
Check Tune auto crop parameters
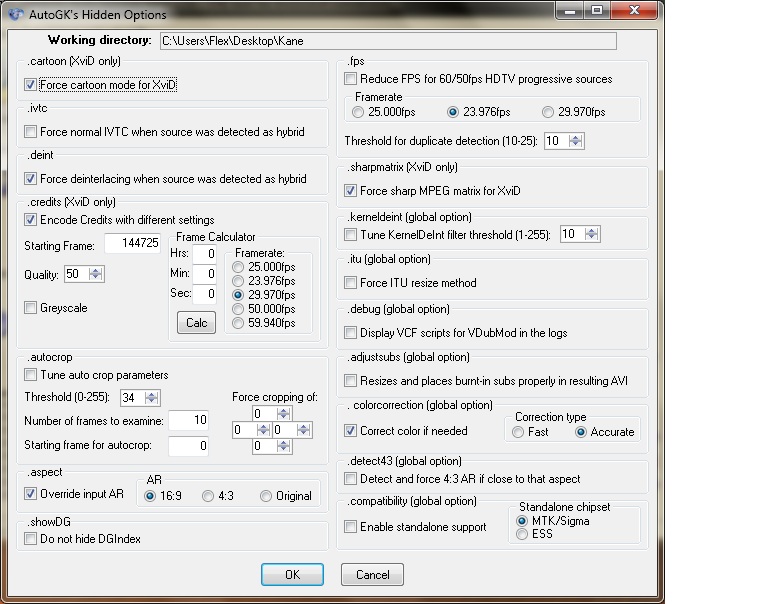pos(30,375)
